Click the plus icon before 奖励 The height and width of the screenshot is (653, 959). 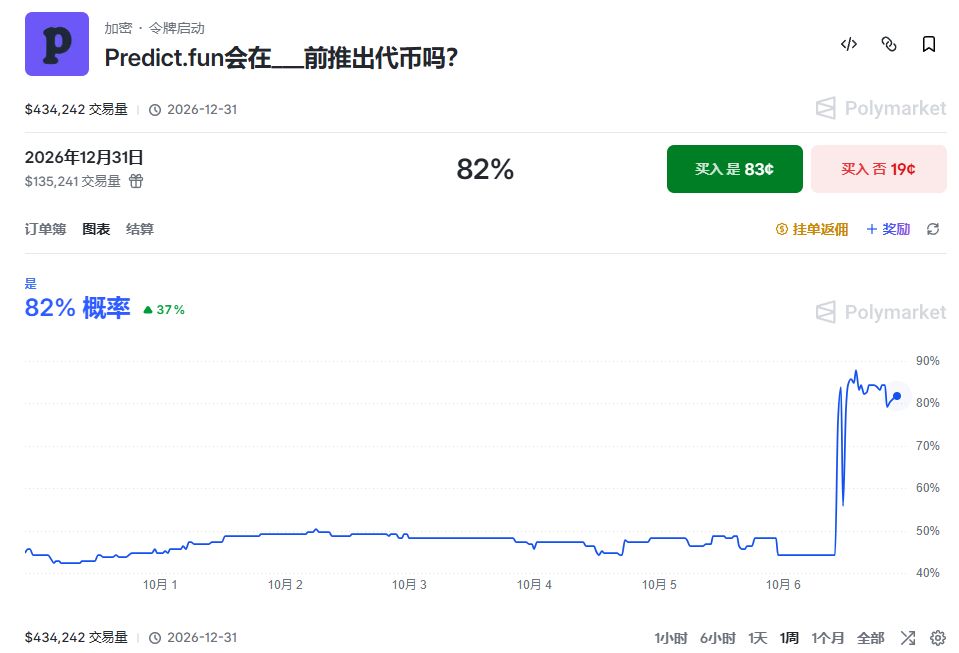(872, 229)
